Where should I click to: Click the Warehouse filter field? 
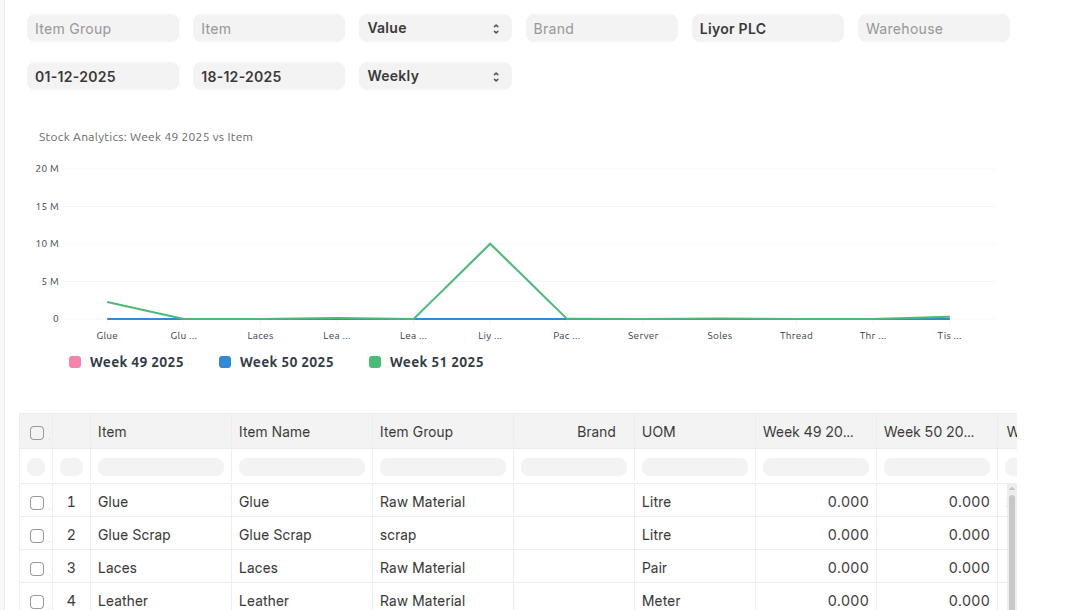click(x=933, y=29)
